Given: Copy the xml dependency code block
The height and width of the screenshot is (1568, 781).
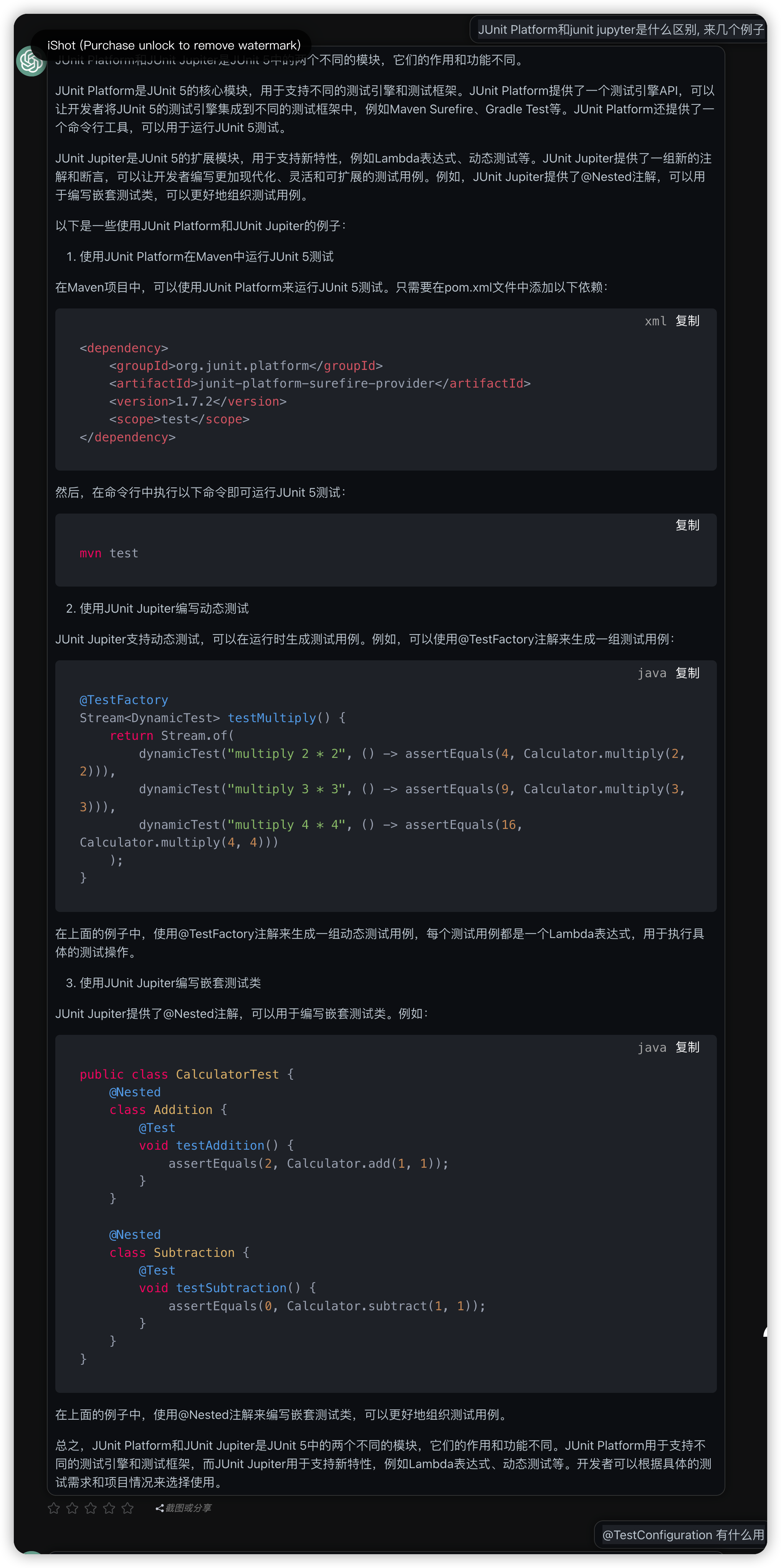Looking at the screenshot, I should coord(687,321).
